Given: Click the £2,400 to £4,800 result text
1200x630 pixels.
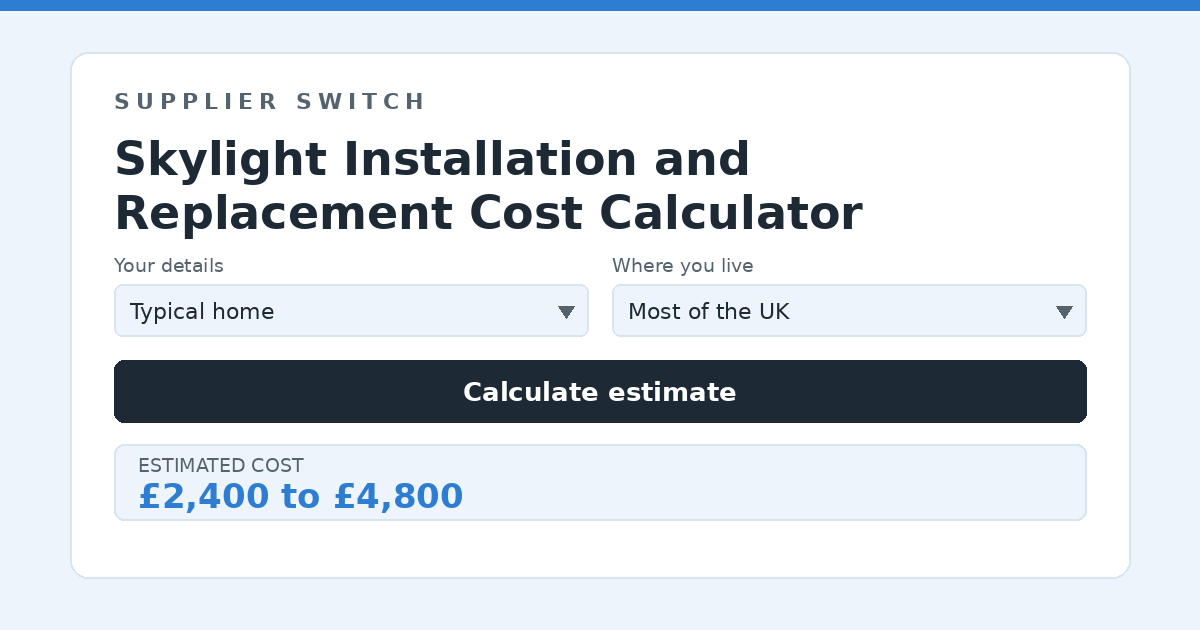Looking at the screenshot, I should [x=301, y=496].
